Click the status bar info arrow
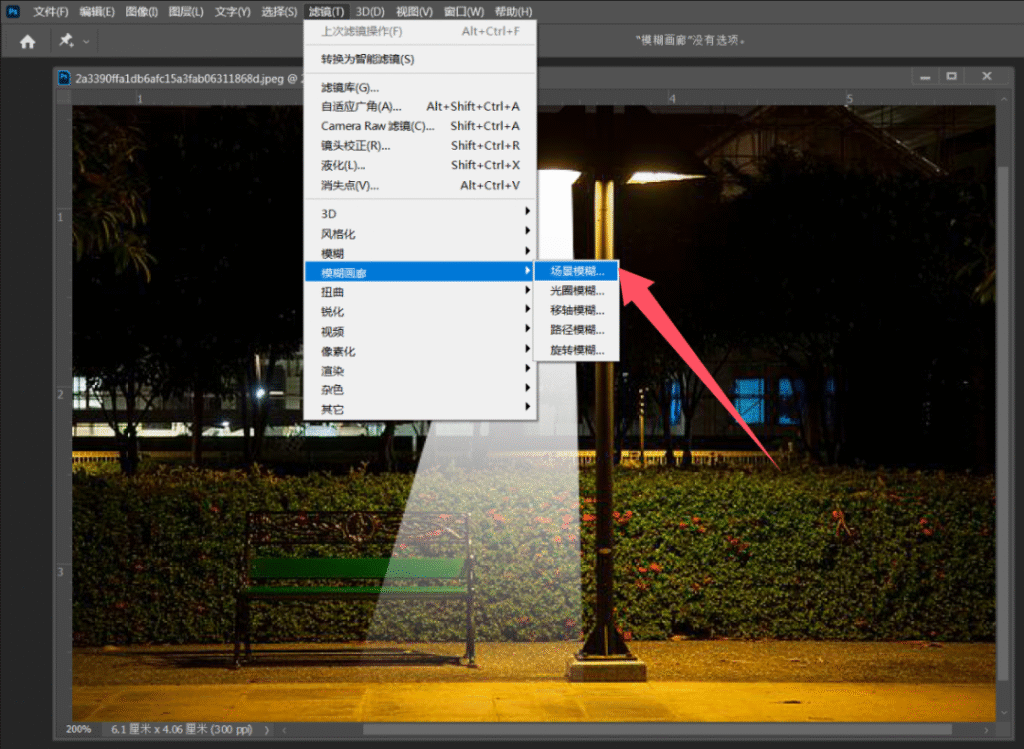 [x=266, y=729]
